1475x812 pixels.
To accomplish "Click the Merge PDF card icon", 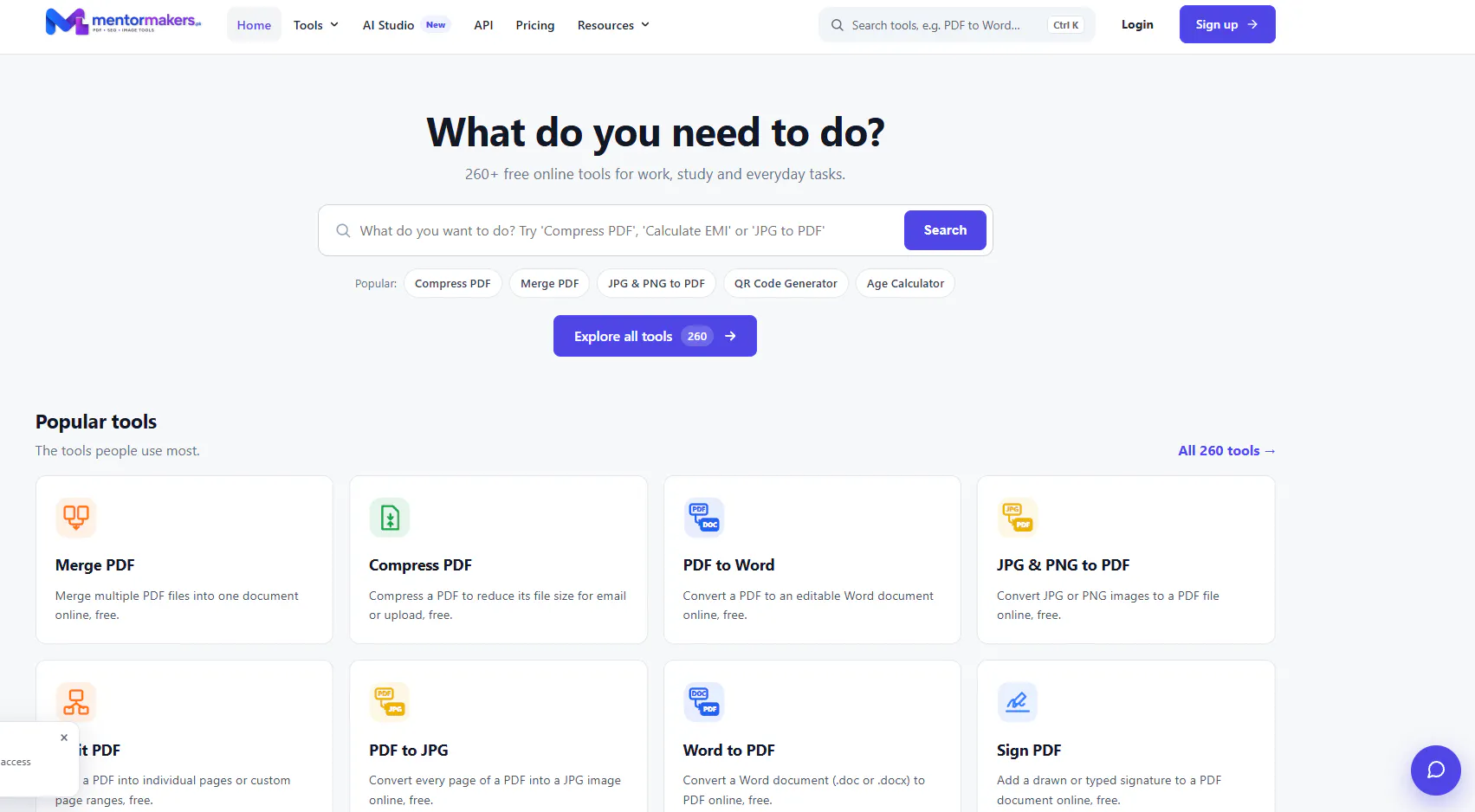I will [x=76, y=518].
